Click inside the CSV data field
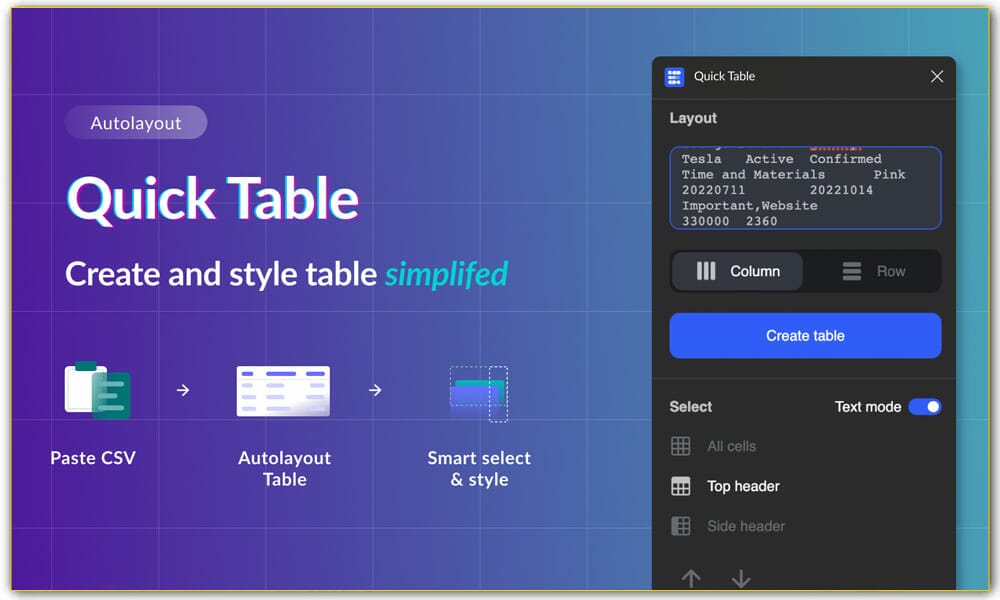Image resolution: width=1000 pixels, height=600 pixels. tap(805, 185)
